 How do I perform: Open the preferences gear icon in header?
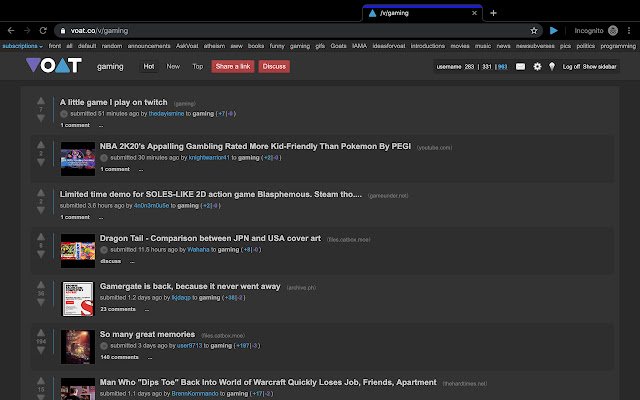click(x=538, y=67)
